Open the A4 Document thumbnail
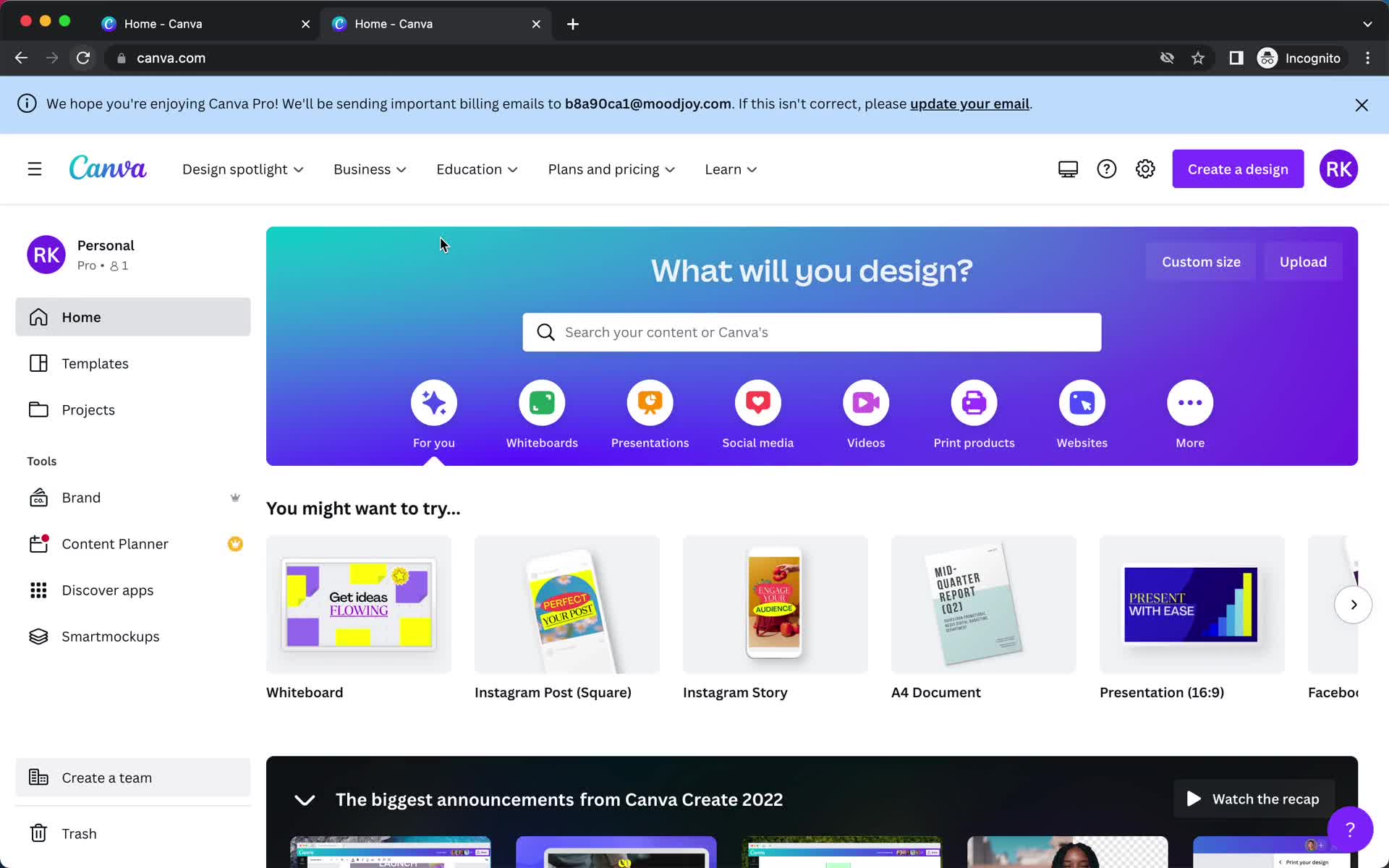The height and width of the screenshot is (868, 1389). [984, 605]
